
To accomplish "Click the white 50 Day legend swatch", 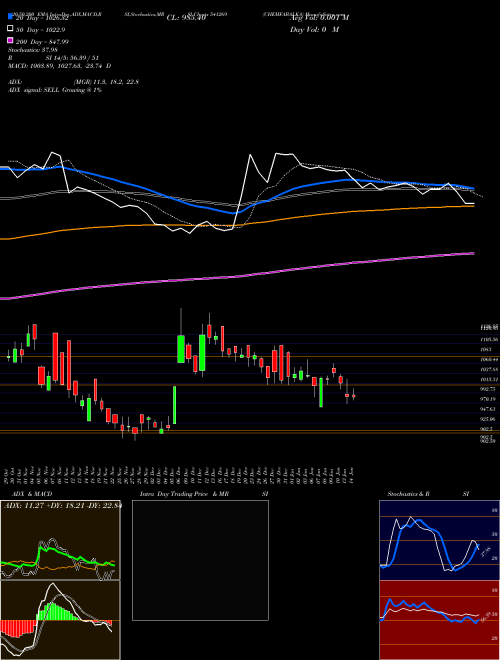I will (x=11, y=29).
